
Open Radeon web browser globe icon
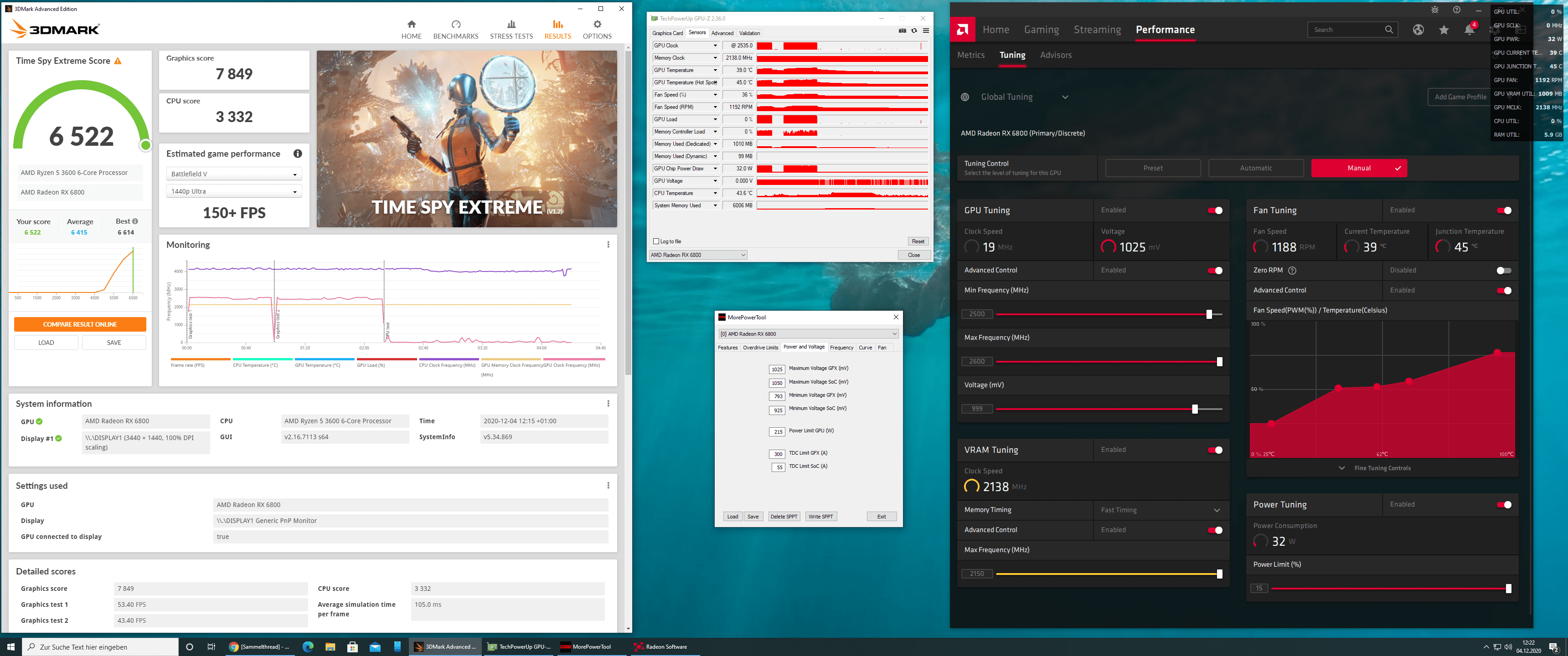point(1418,30)
